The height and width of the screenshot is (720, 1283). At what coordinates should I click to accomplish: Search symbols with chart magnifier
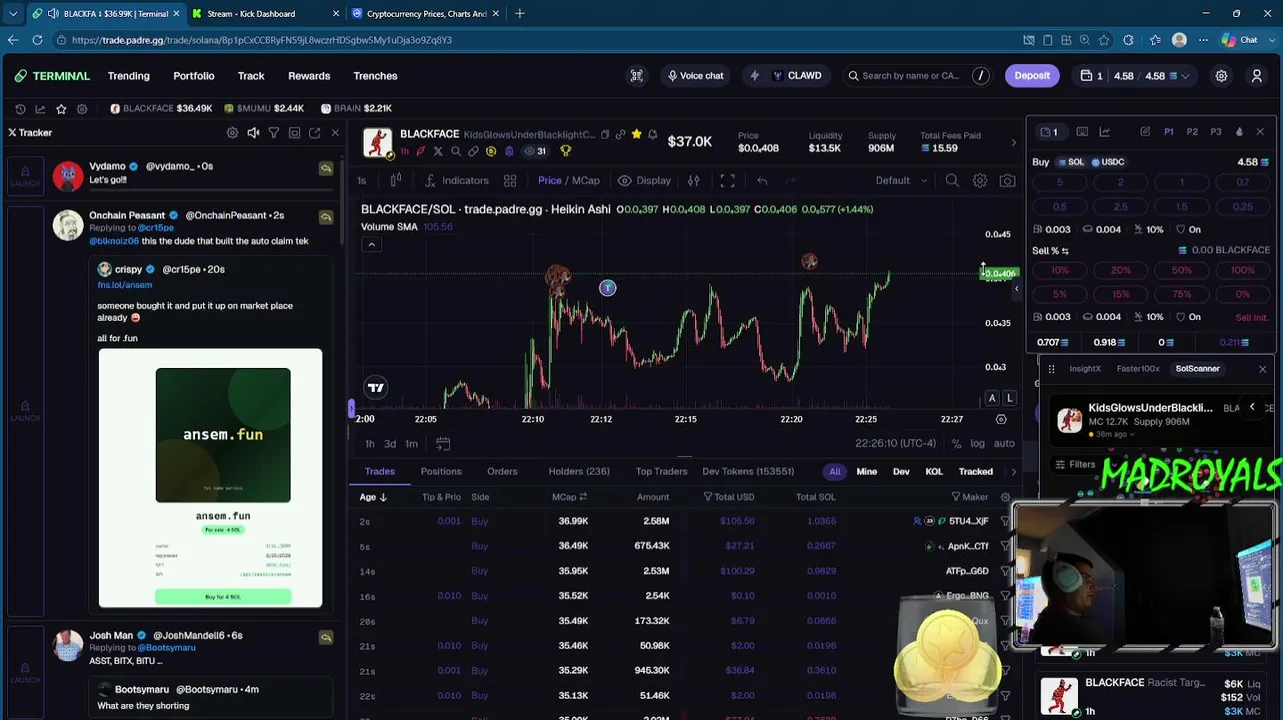952,181
